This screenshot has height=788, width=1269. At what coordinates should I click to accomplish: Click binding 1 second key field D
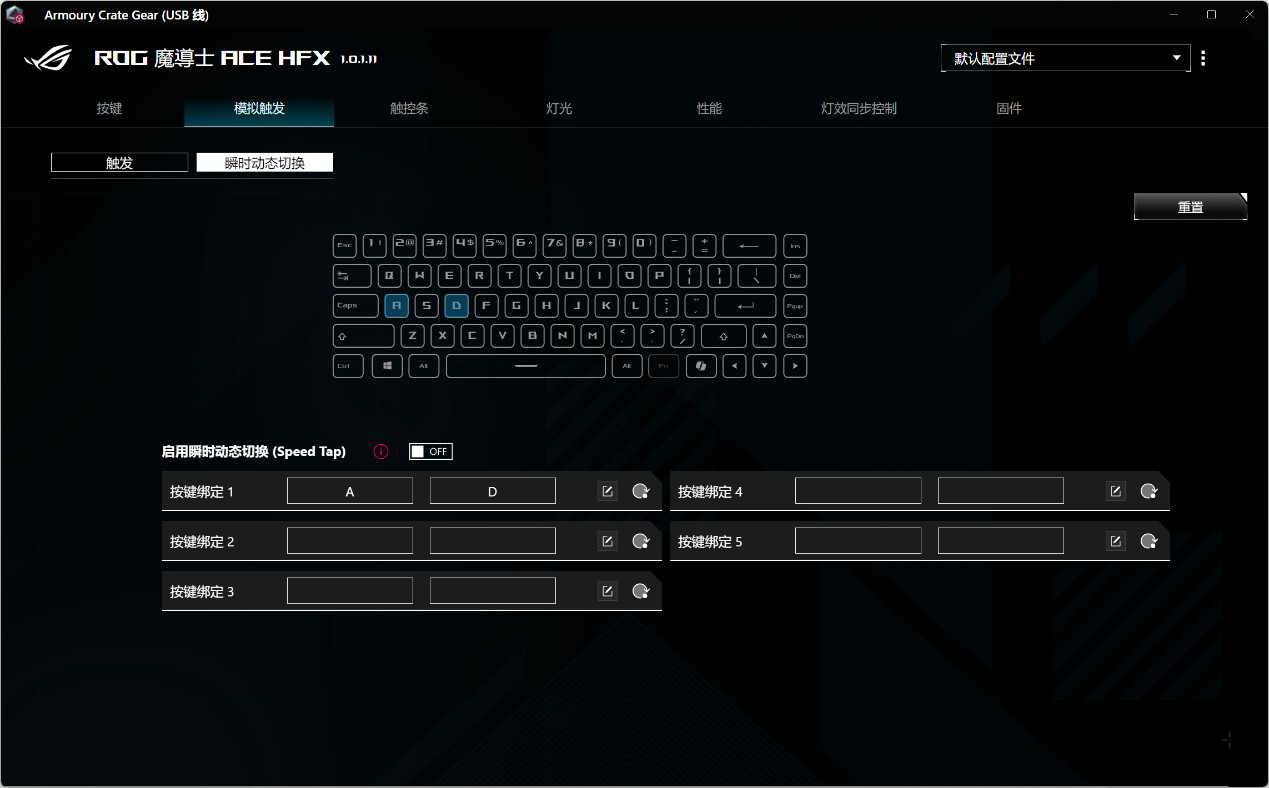493,491
